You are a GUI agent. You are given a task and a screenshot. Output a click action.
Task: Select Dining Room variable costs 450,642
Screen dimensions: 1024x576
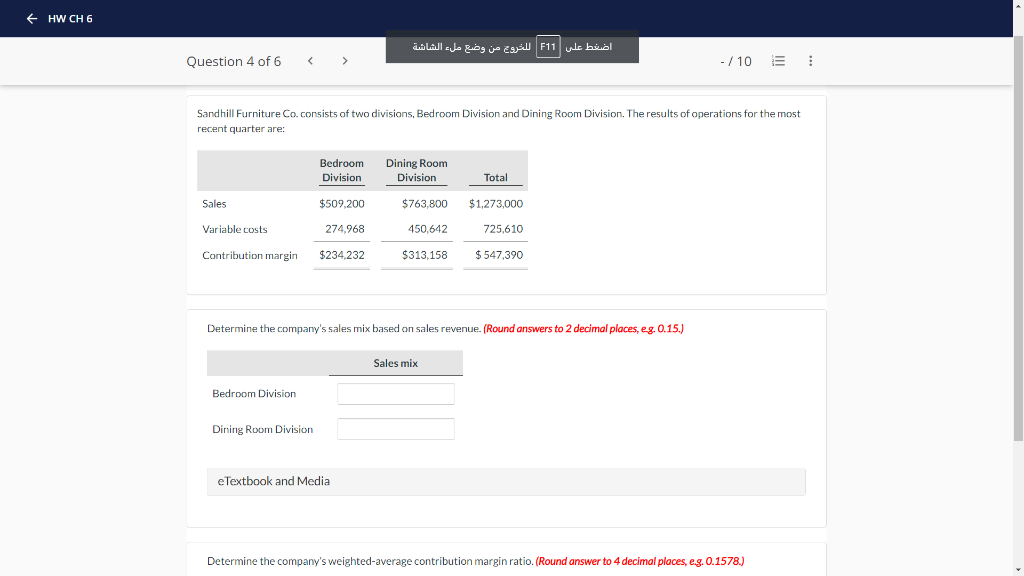[428, 229]
